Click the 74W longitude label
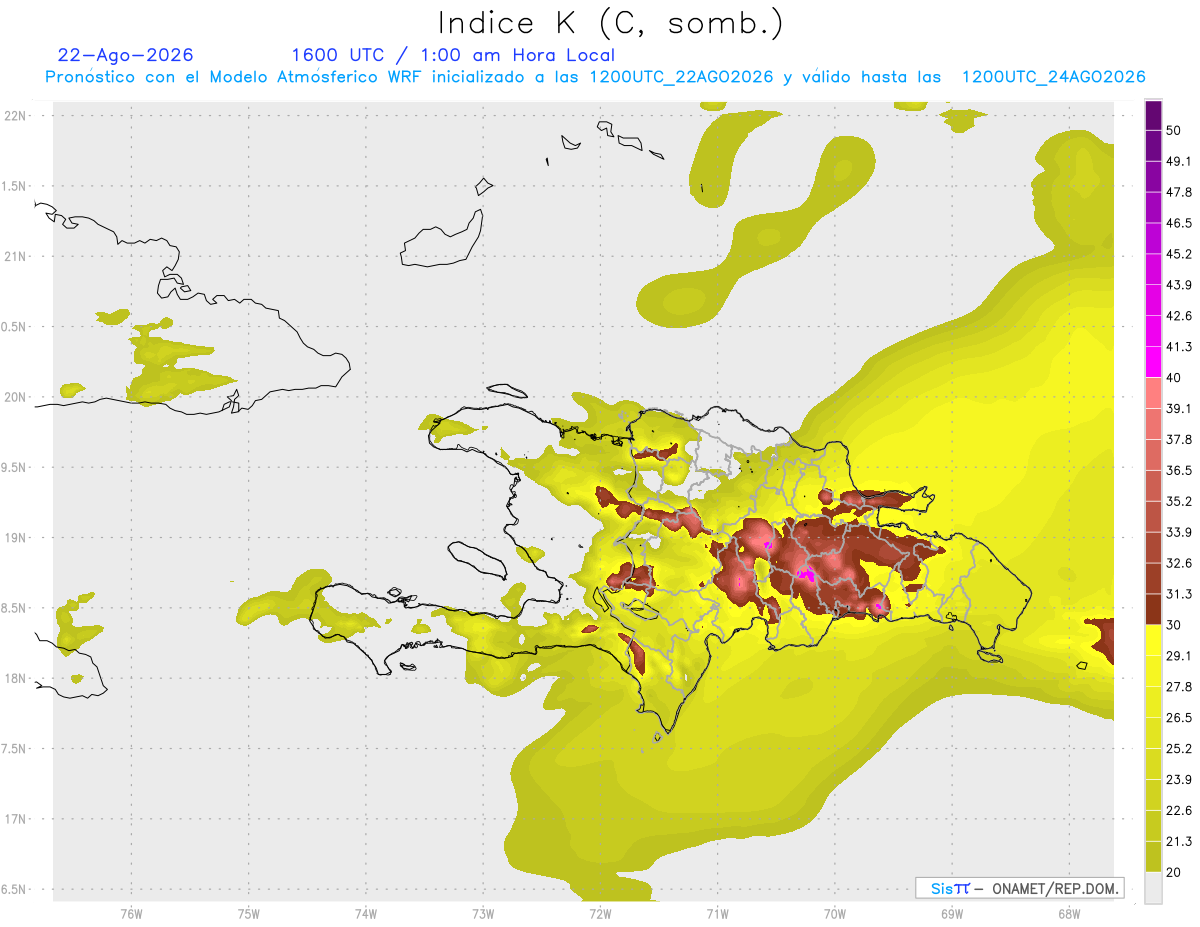The height and width of the screenshot is (927, 1200). click(x=365, y=913)
